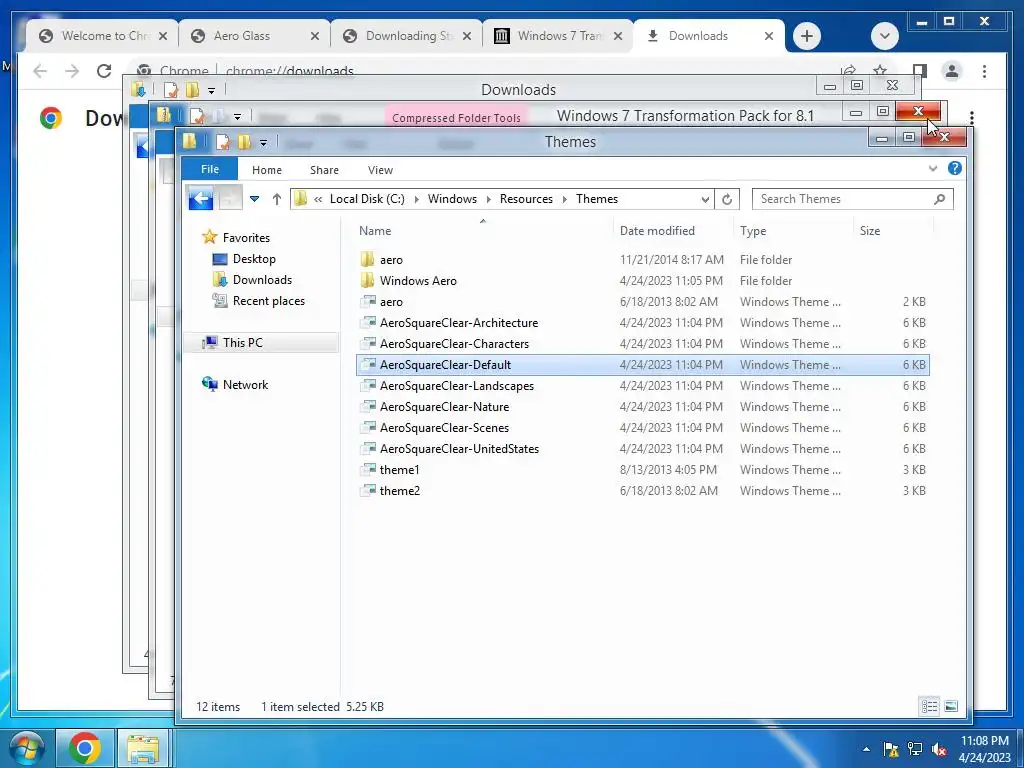This screenshot has width=1024, height=768.
Task: Select Downloads in navigation pane
Action: click(x=262, y=280)
